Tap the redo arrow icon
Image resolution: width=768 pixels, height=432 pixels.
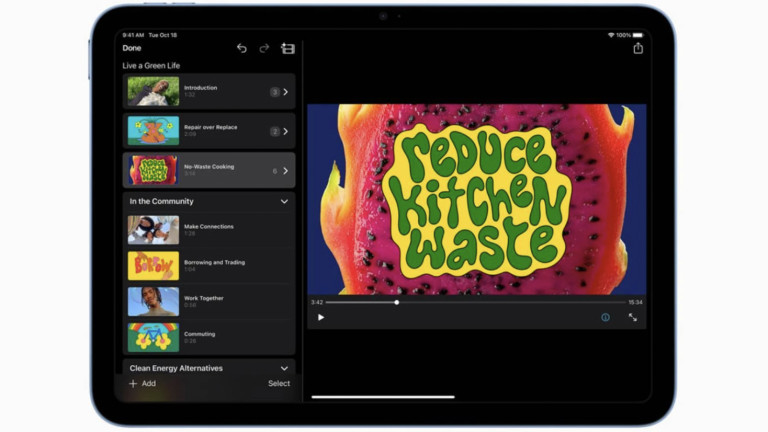pyautogui.click(x=264, y=48)
